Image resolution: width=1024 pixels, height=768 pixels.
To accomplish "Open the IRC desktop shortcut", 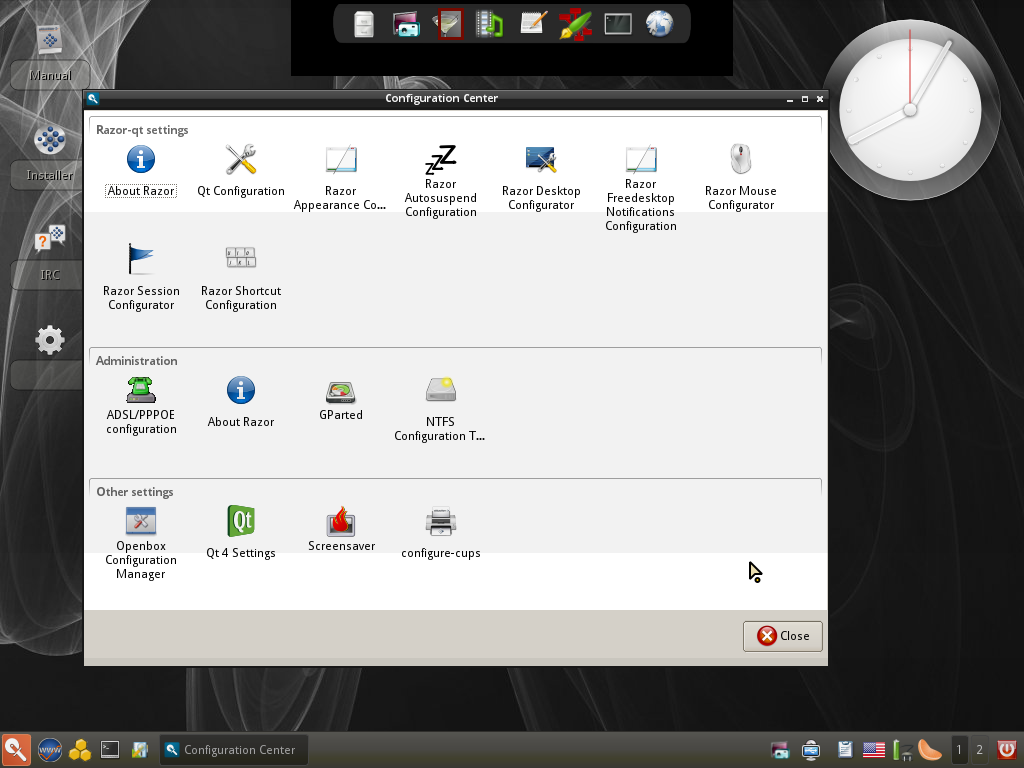I will pos(50,255).
